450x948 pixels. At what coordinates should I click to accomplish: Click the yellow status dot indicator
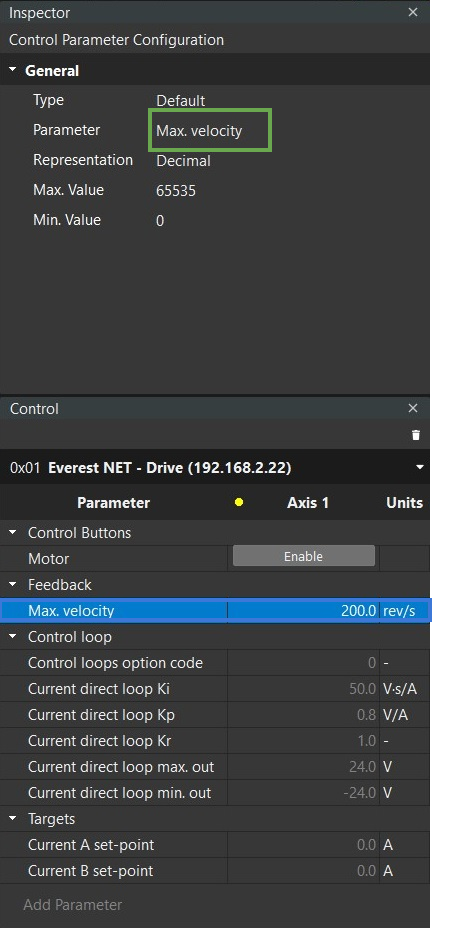[239, 502]
